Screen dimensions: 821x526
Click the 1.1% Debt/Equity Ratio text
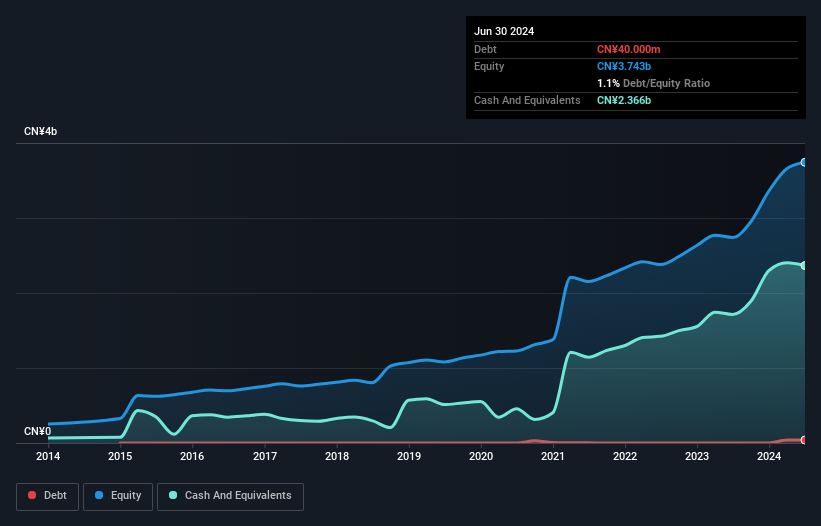653,83
